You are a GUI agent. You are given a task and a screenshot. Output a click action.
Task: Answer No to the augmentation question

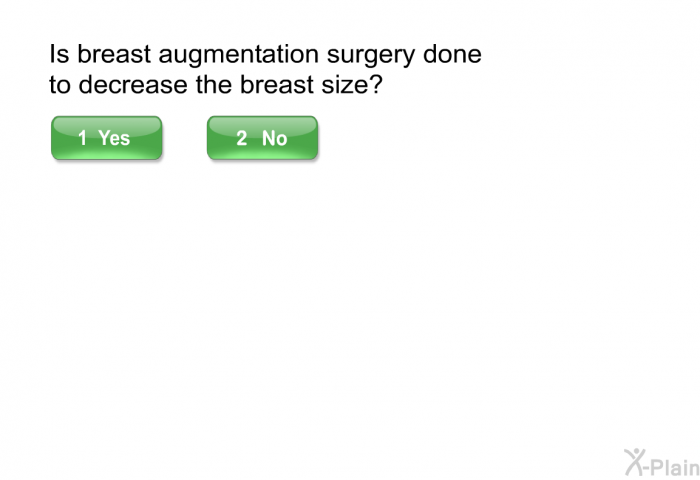[x=262, y=138]
